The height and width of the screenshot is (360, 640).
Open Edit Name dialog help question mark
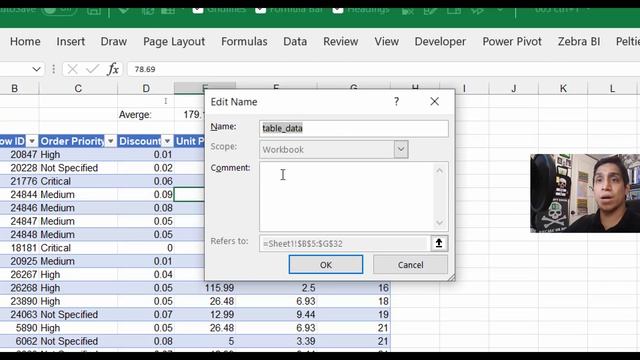[396, 102]
